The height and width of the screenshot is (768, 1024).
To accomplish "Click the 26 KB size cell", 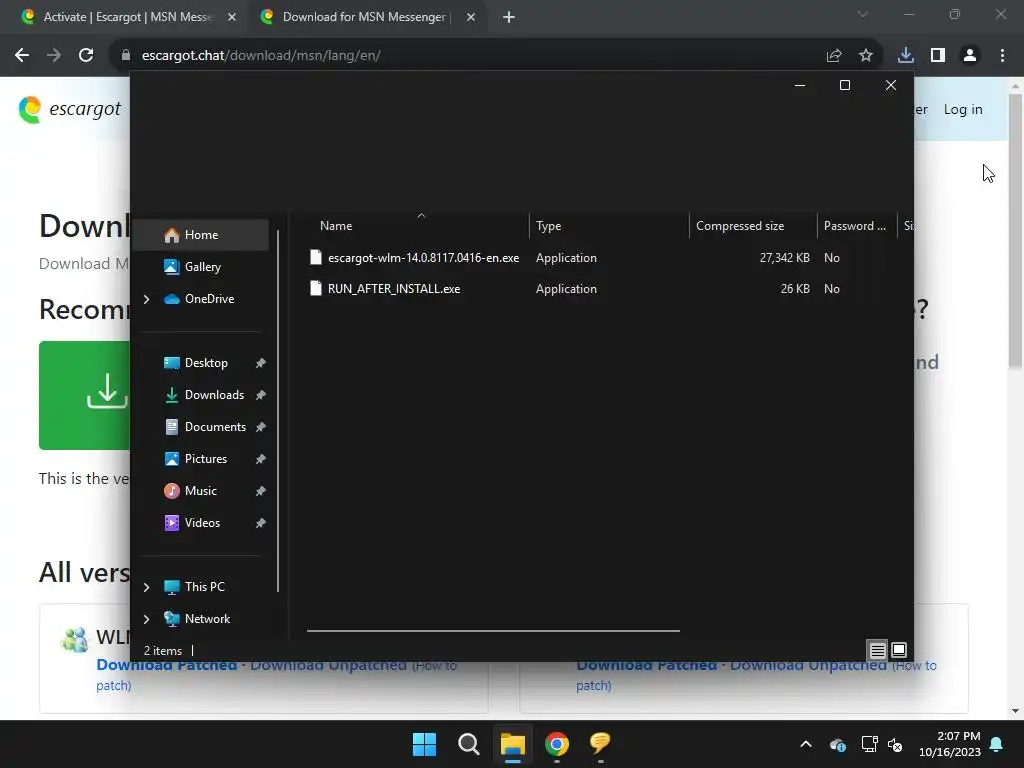I will tap(795, 289).
